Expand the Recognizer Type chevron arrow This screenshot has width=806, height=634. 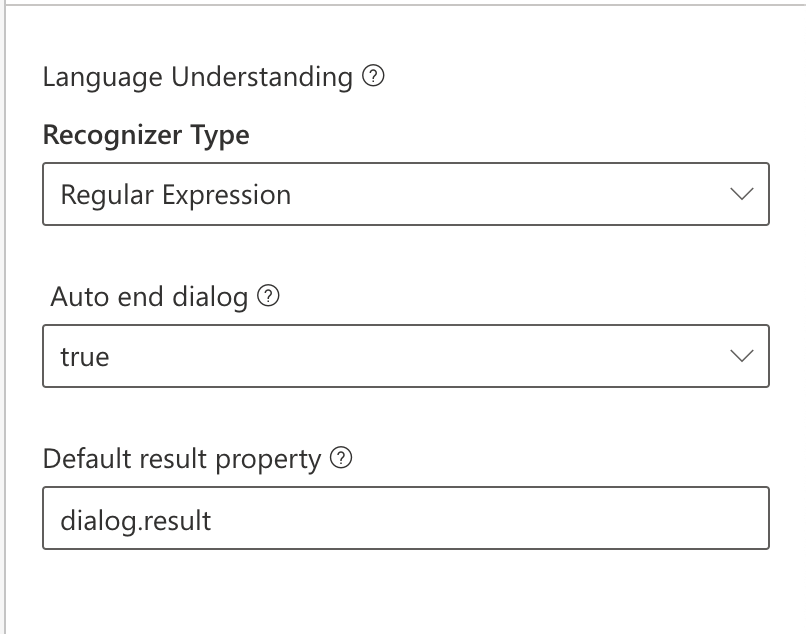741,194
